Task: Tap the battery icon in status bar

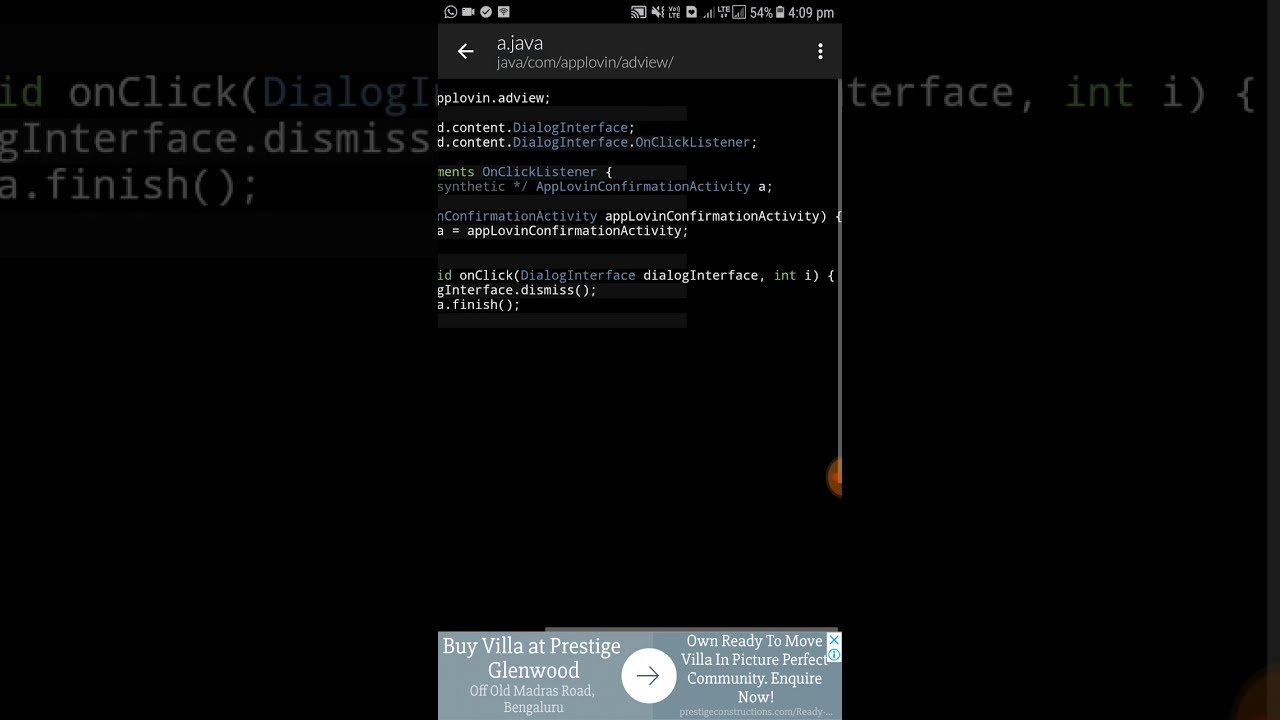Action: click(x=780, y=12)
